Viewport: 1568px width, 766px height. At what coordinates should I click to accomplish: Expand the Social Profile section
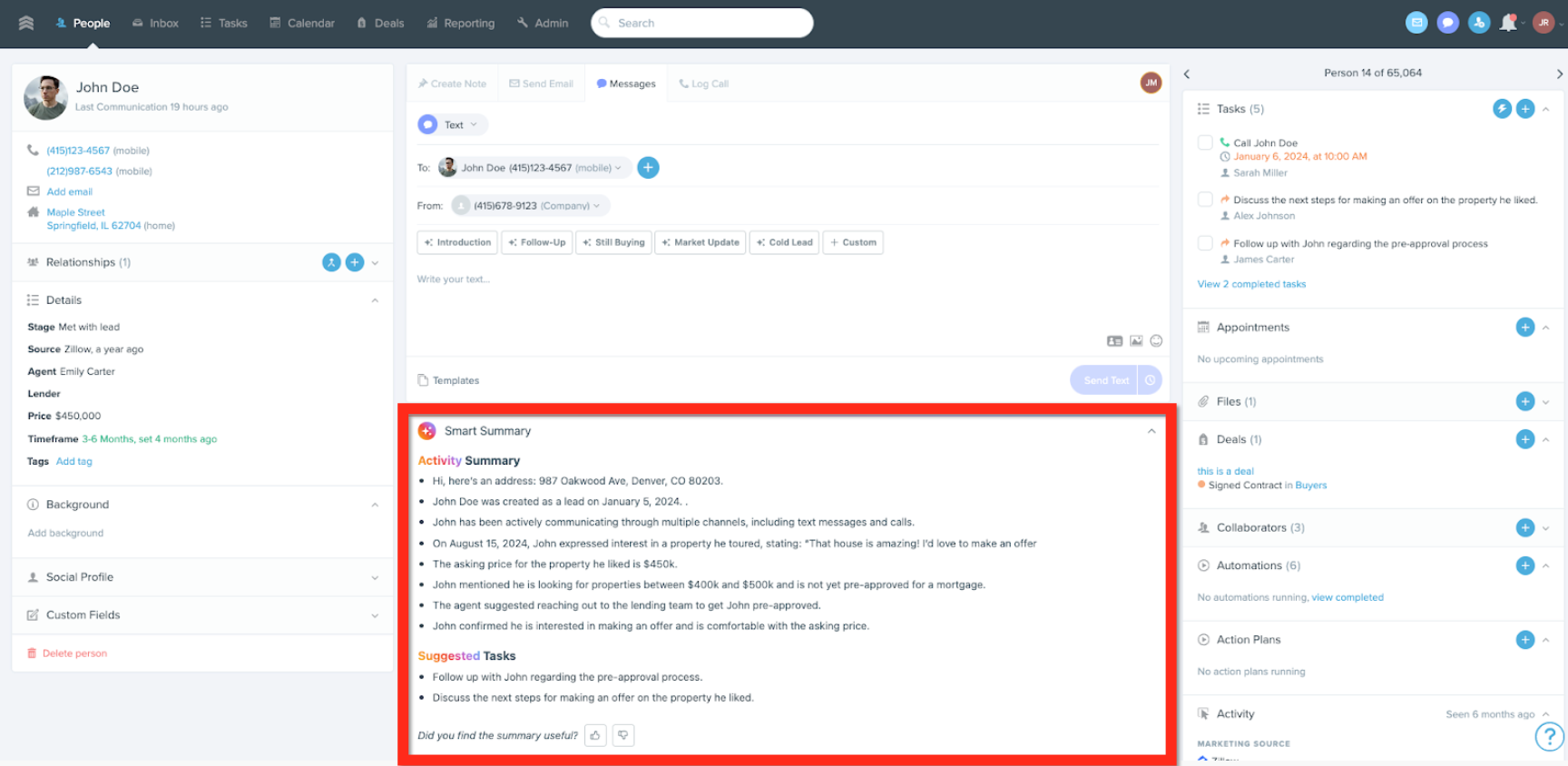pyautogui.click(x=202, y=577)
